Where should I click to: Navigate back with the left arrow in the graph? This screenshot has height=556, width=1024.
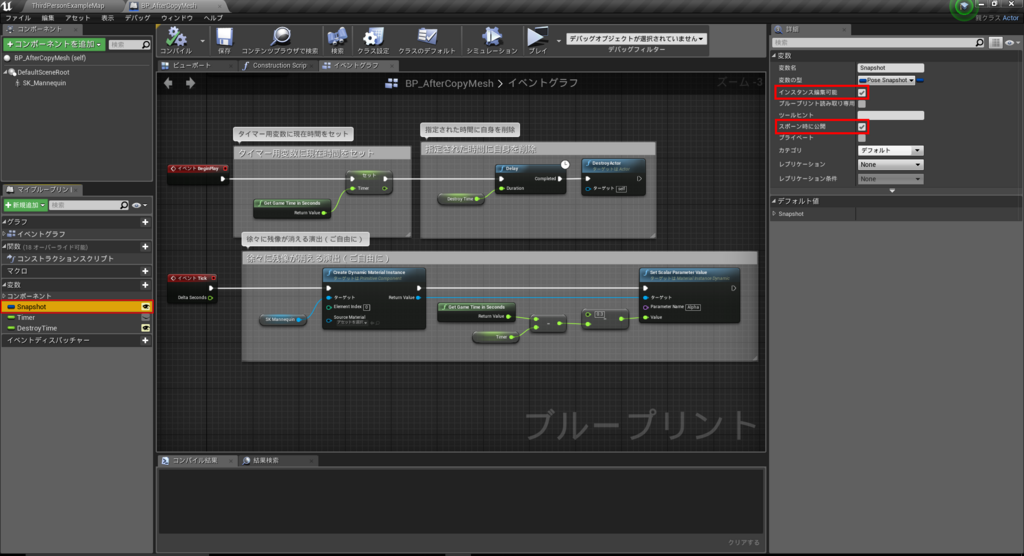tap(168, 83)
